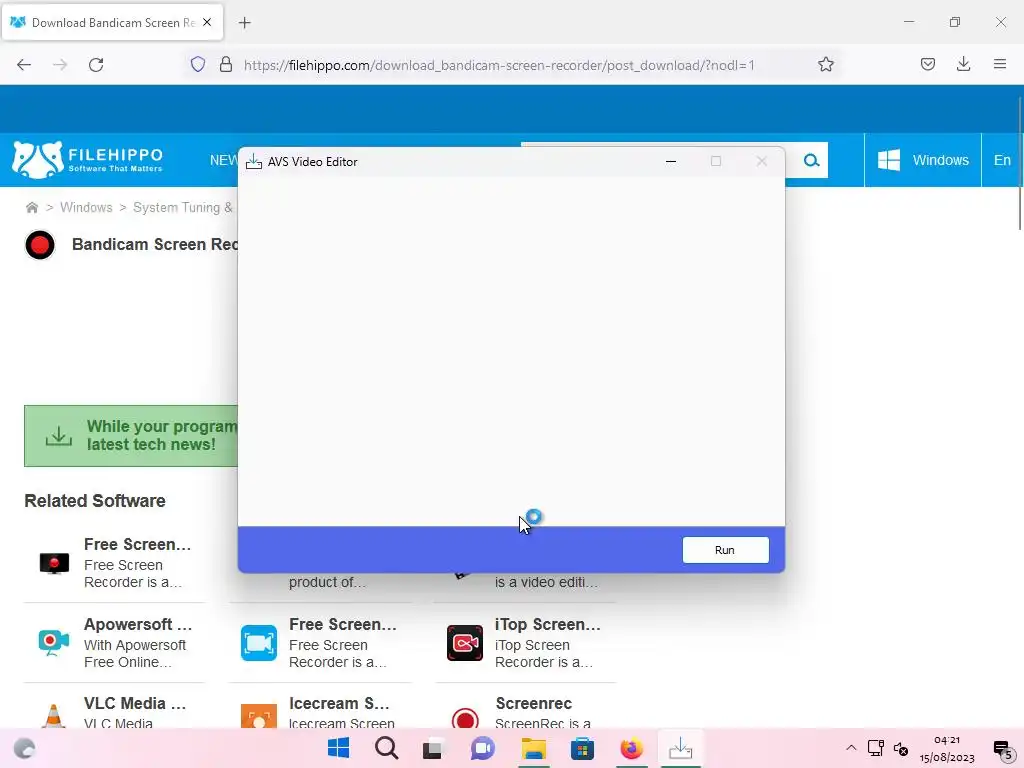Open tracking protection shield icon
This screenshot has height=768, width=1024.
(198, 64)
